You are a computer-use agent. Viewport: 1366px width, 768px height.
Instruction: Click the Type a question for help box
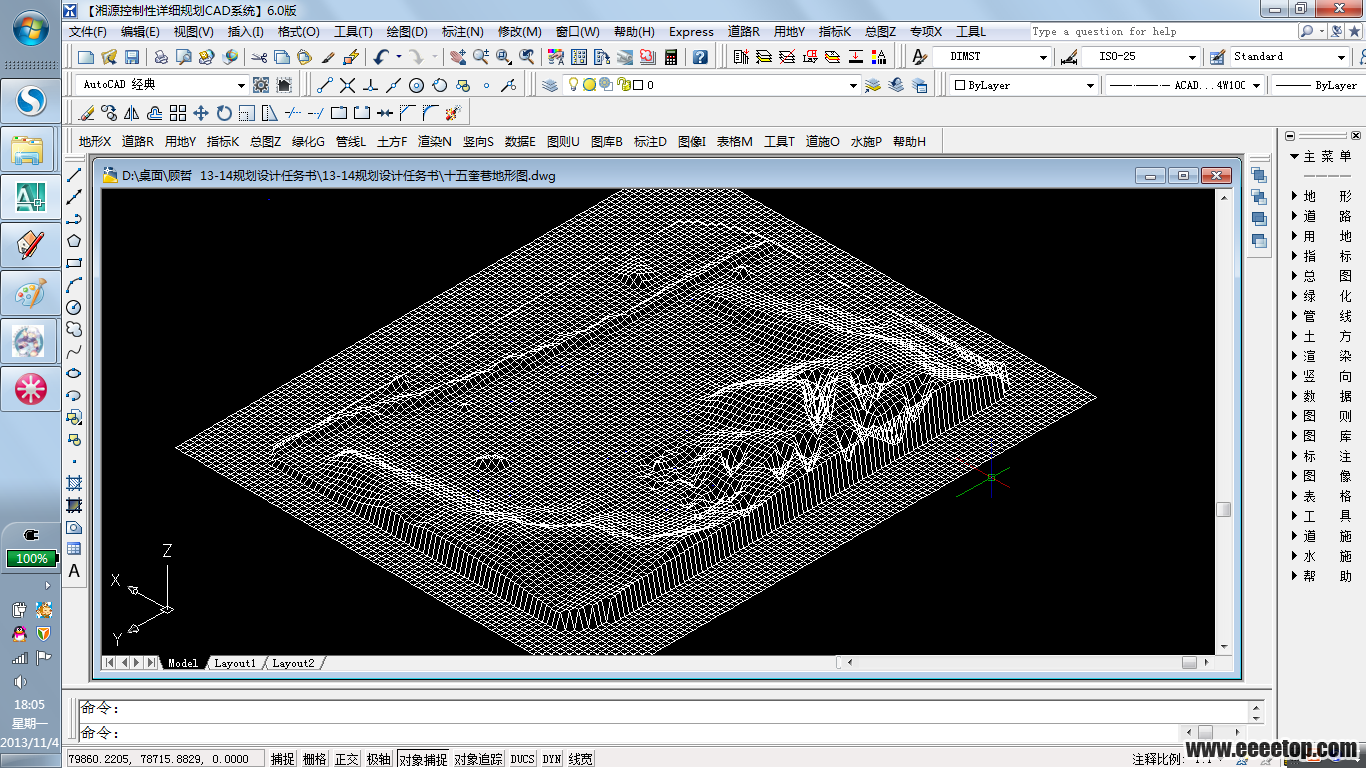point(1163,32)
